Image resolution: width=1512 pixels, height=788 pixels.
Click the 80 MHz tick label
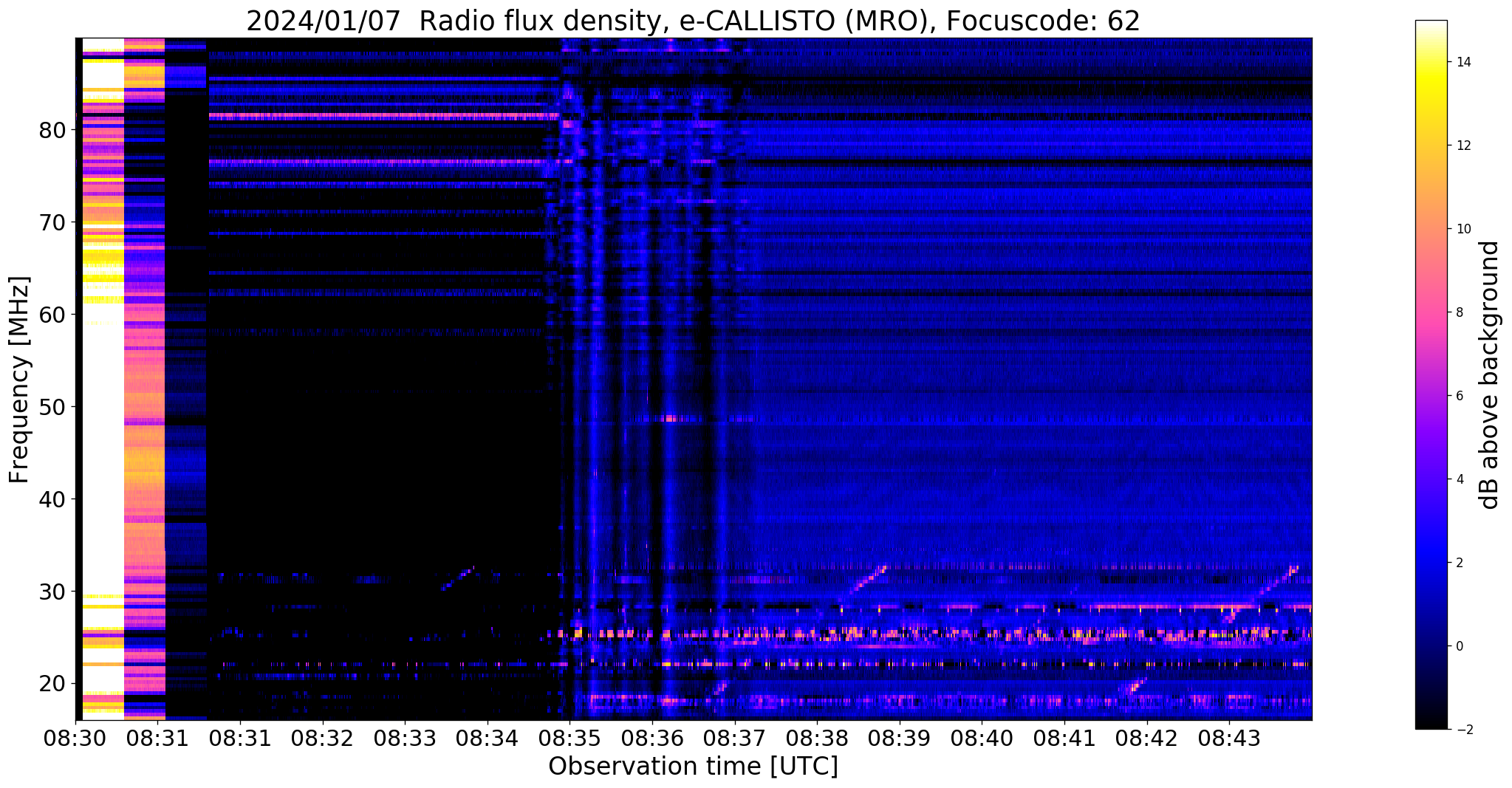tap(52, 131)
